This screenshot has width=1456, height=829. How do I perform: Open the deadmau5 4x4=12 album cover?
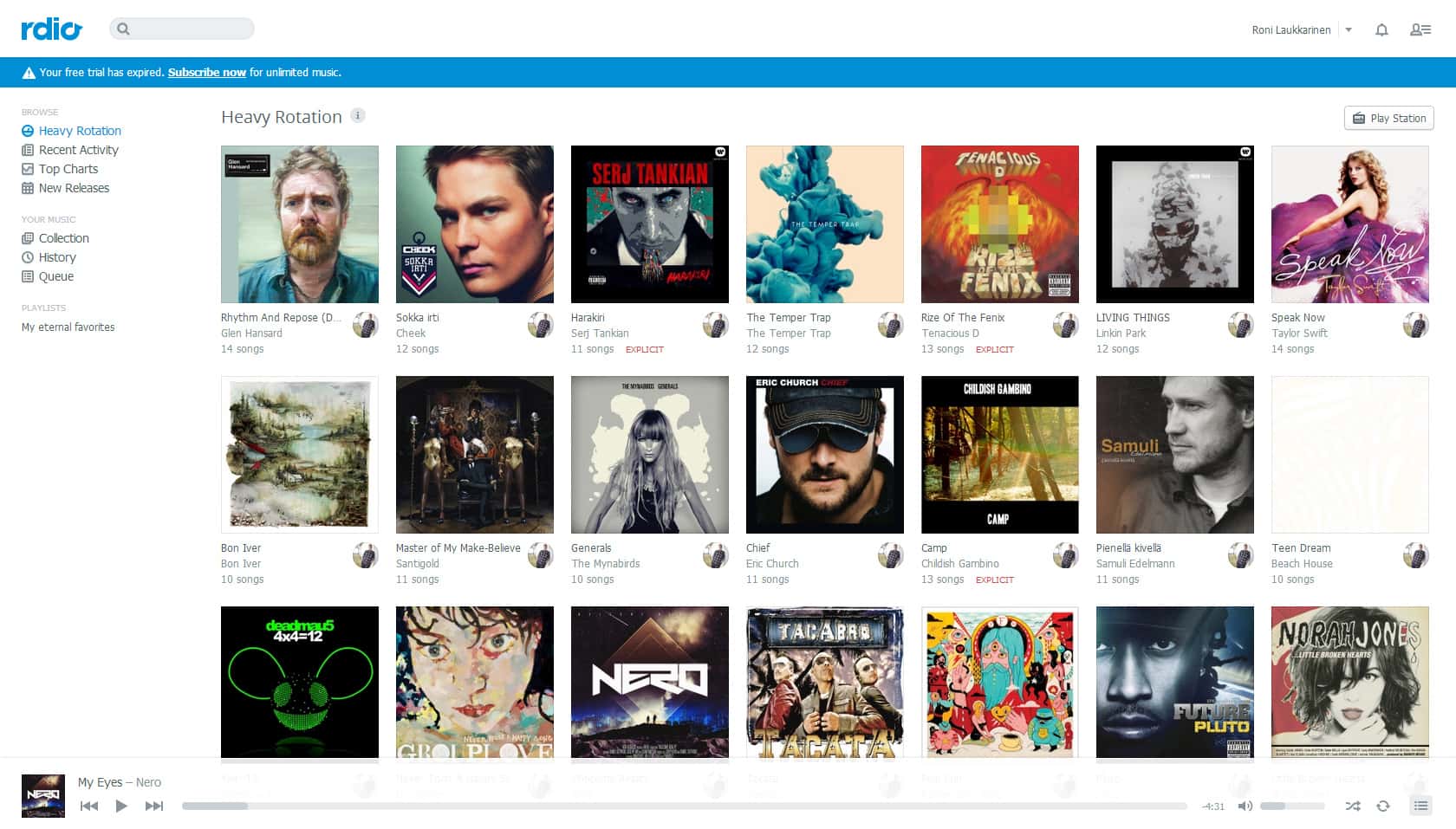click(x=300, y=683)
